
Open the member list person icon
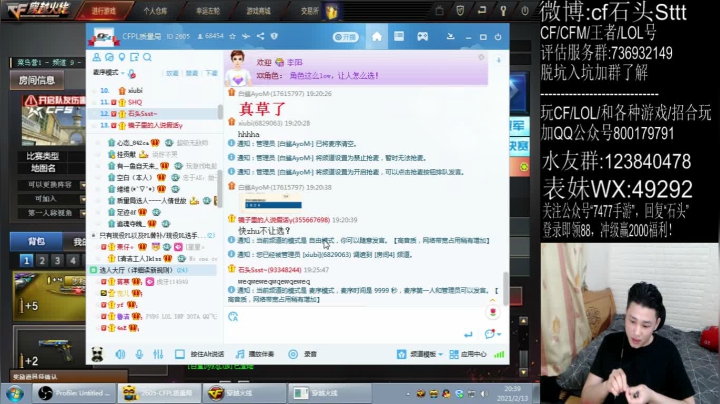[96, 57]
